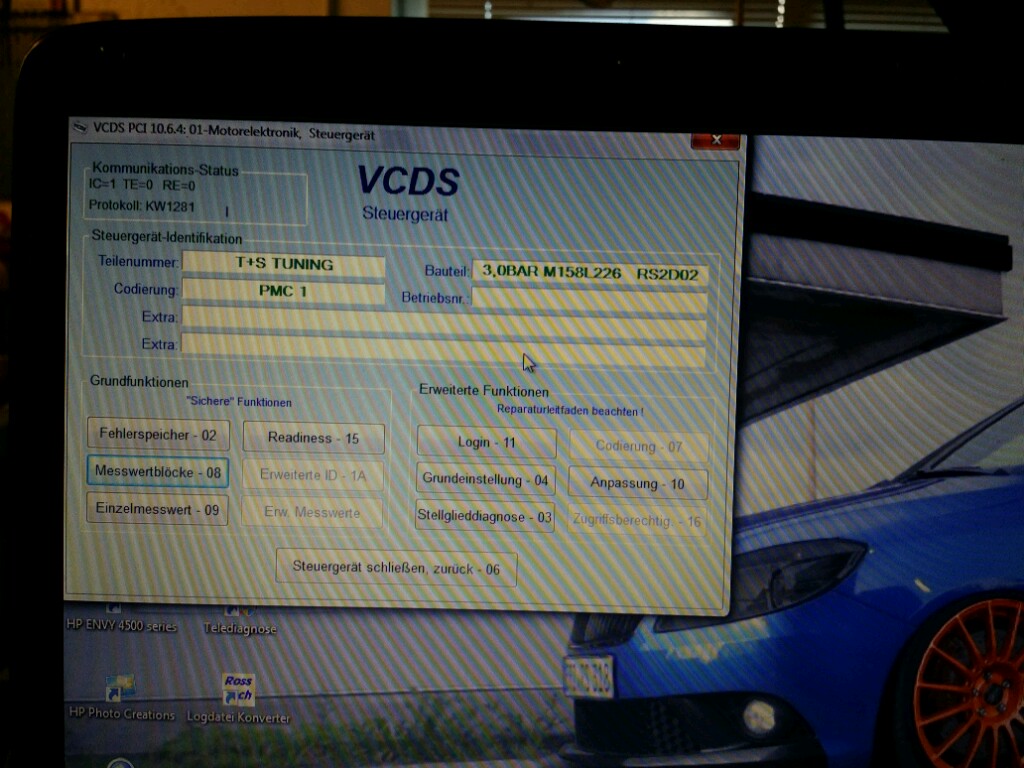Click the Teilenummer field showing T+S TUNING
Image resolution: width=1024 pixels, height=768 pixels.
coord(284,265)
